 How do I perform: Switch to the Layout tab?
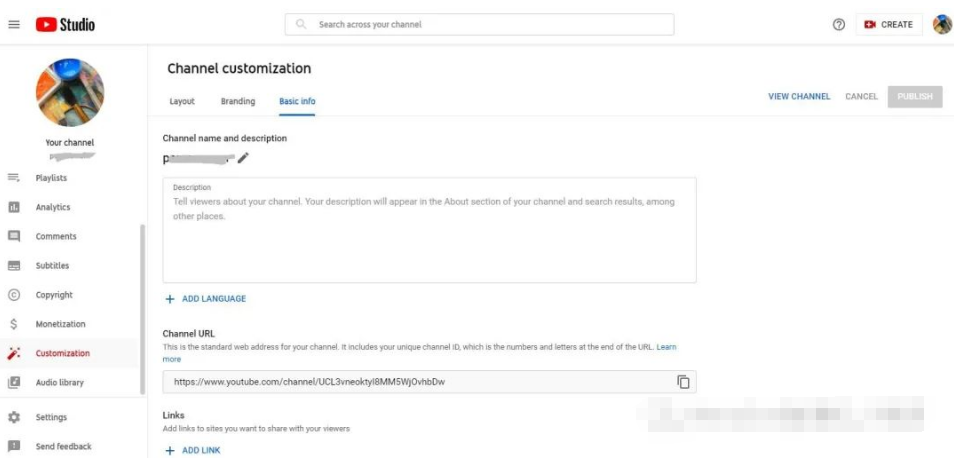tap(182, 101)
